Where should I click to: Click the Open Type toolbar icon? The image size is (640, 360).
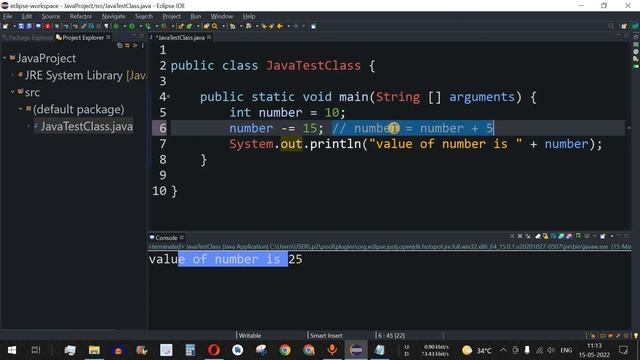pos(206,26)
